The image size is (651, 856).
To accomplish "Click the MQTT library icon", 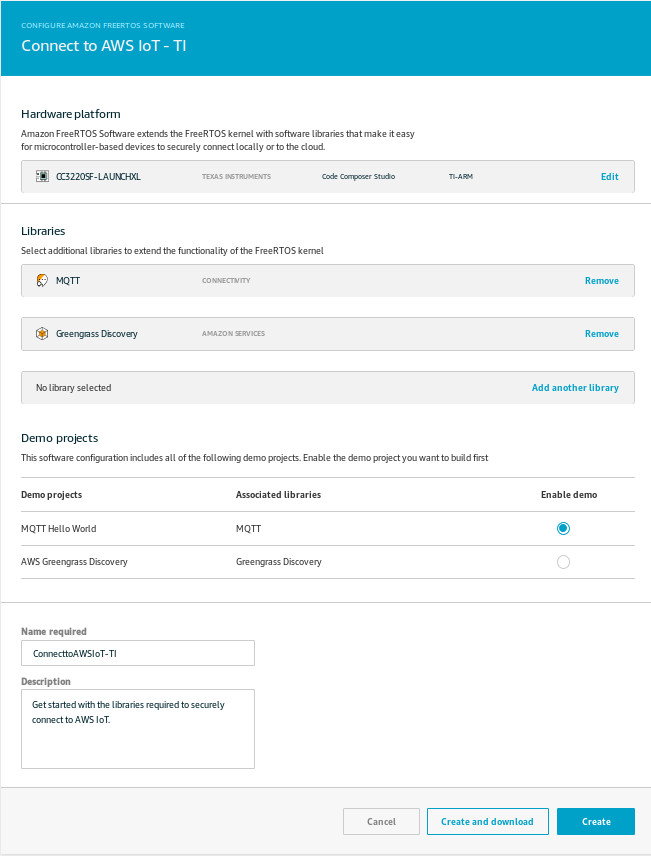I will pyautogui.click(x=42, y=281).
